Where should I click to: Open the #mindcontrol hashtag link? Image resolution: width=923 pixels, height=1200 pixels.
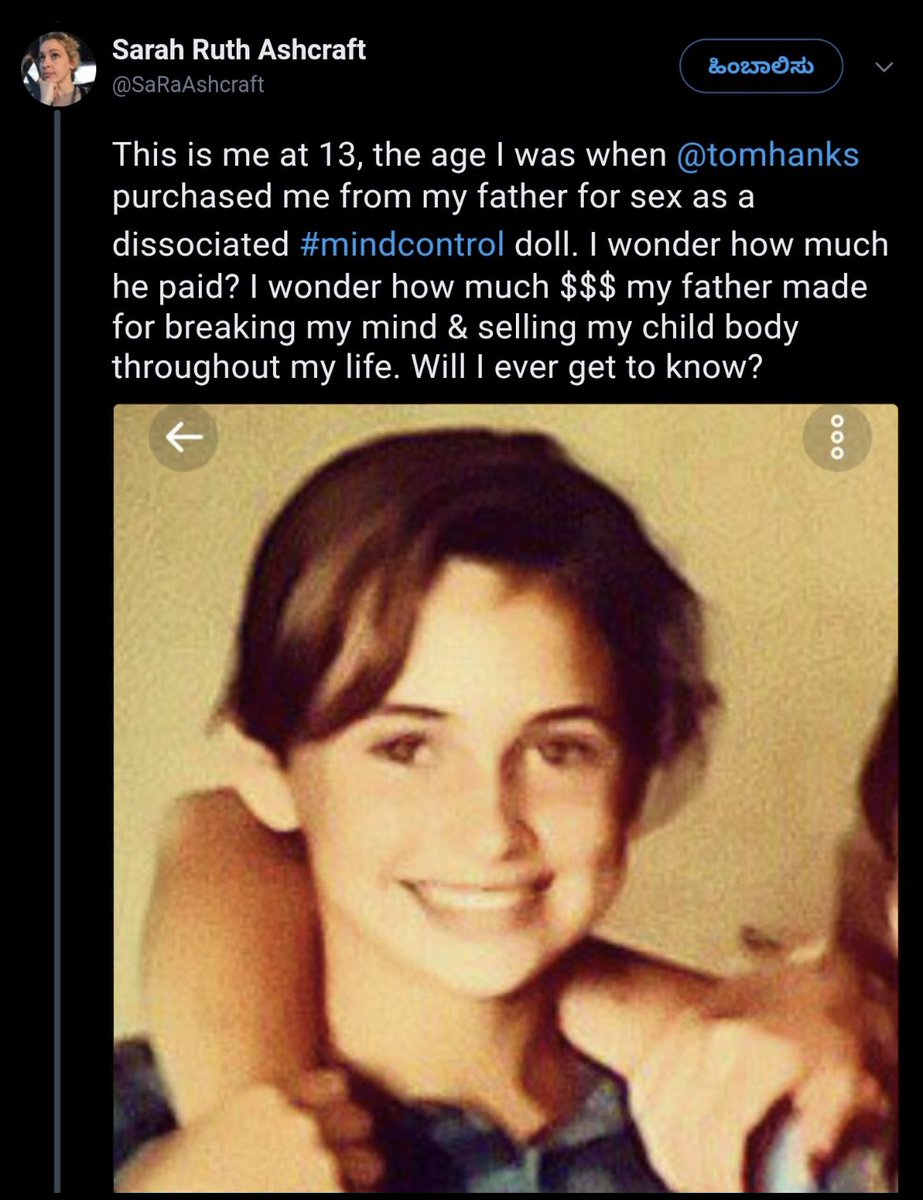click(x=402, y=243)
